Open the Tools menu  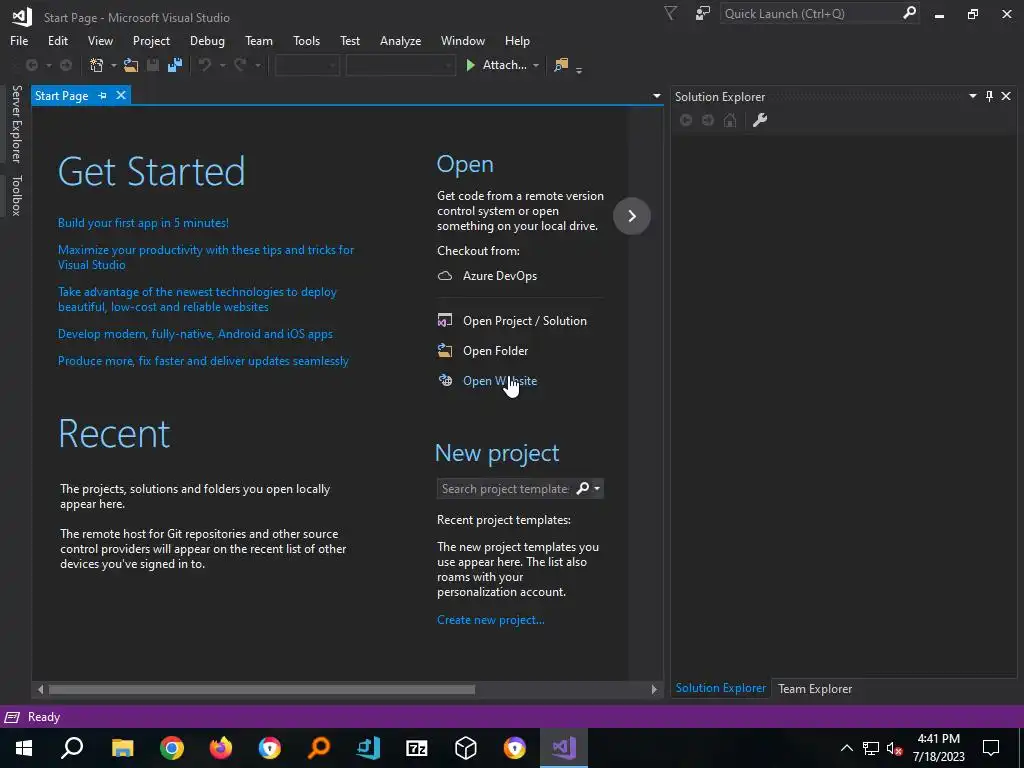pos(306,40)
